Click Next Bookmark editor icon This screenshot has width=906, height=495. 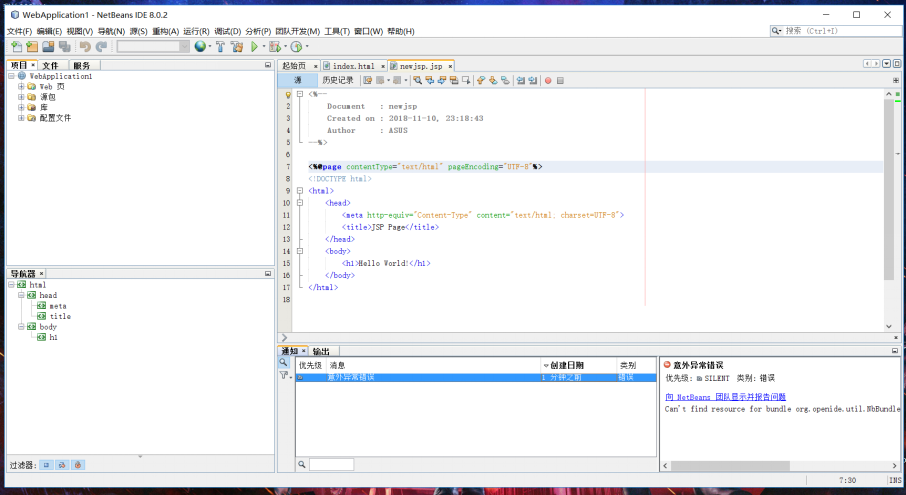(493, 80)
